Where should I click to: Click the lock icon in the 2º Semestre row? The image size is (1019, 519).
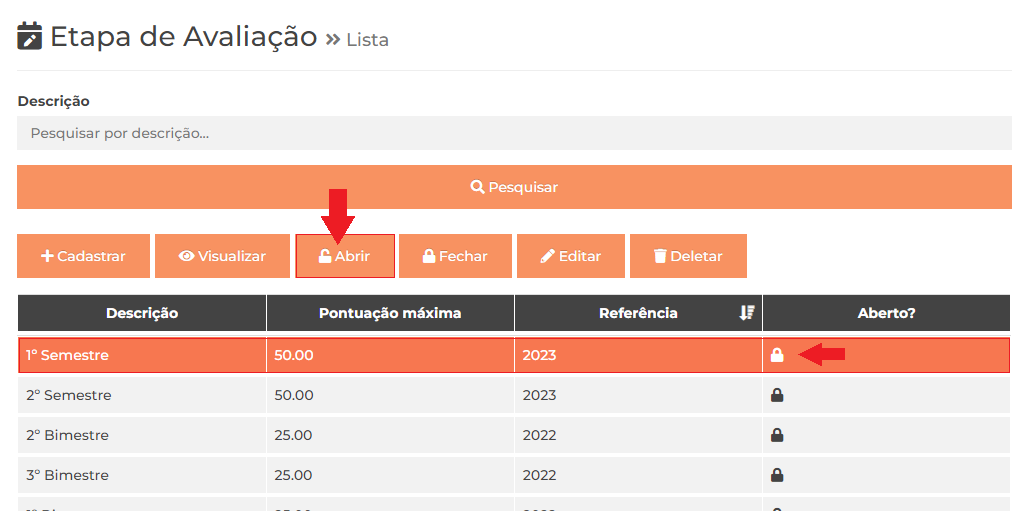tap(777, 395)
